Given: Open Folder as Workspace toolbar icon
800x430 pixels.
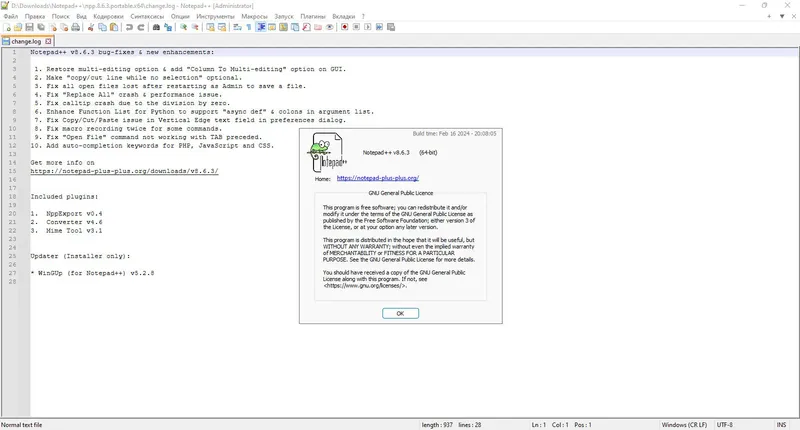Looking at the screenshot, I should 318,27.
